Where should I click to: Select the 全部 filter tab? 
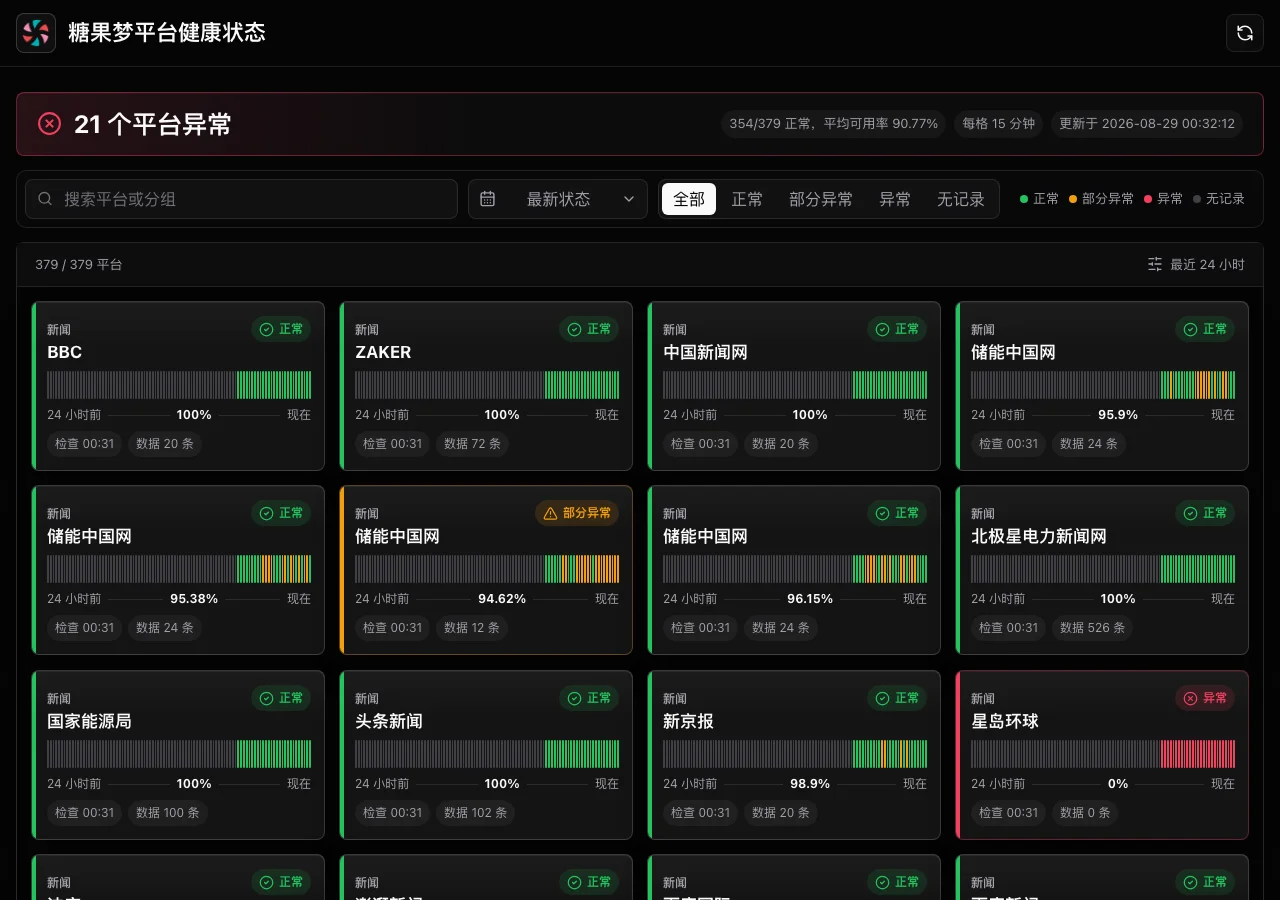tap(689, 199)
